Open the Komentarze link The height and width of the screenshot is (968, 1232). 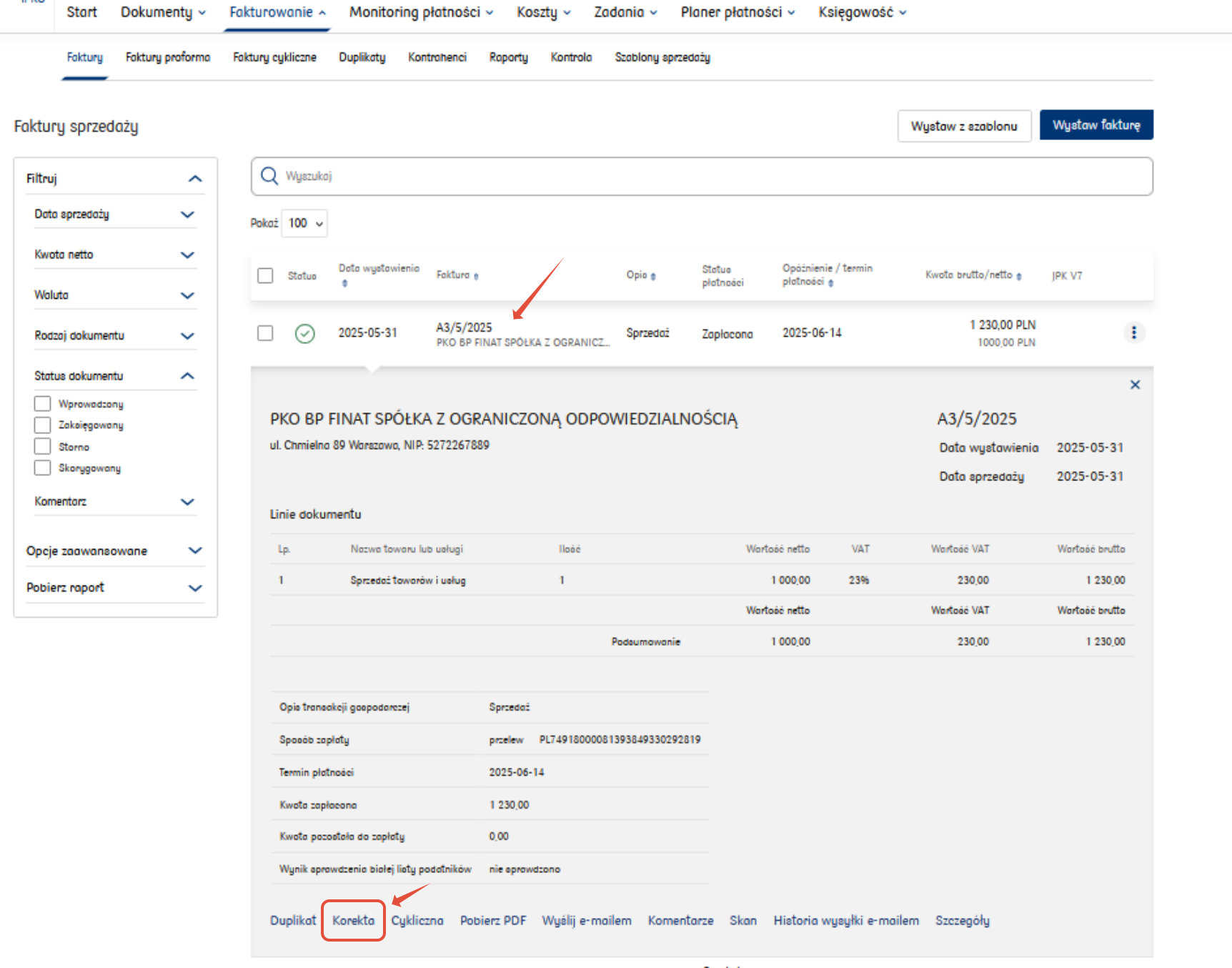(x=681, y=921)
